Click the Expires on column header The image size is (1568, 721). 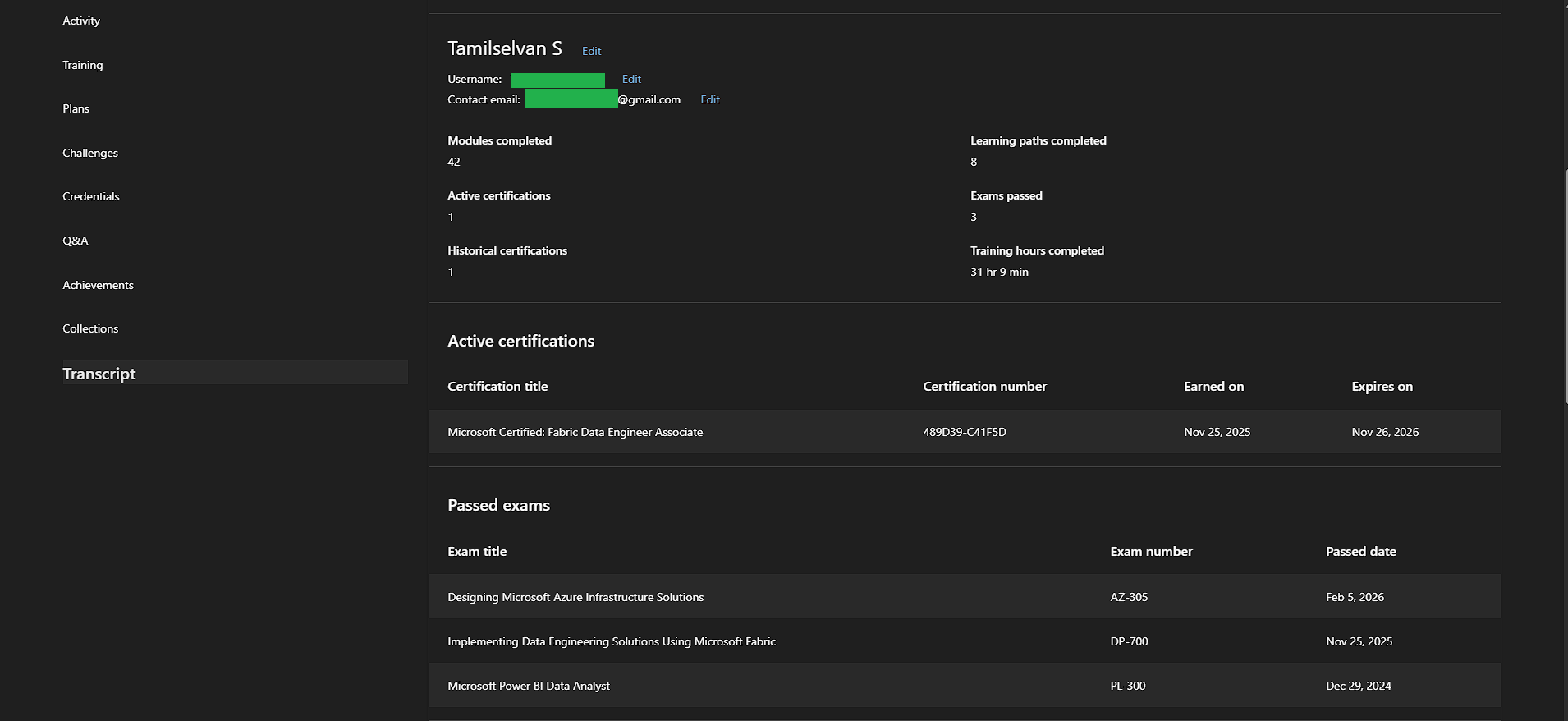(1382, 386)
